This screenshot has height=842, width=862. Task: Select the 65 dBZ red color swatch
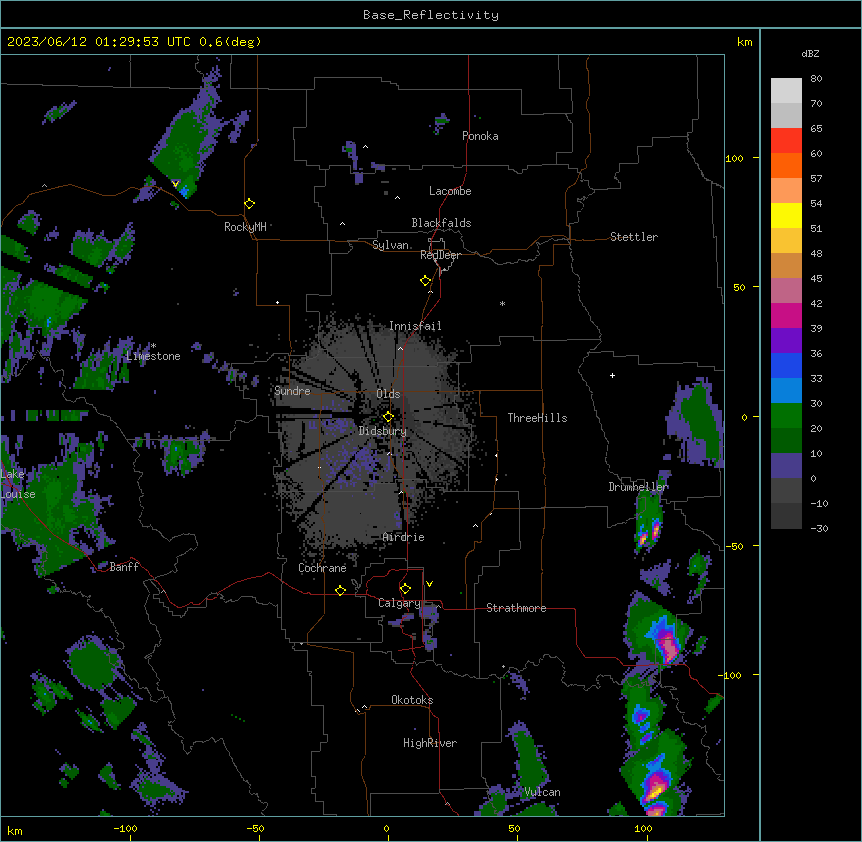786,140
